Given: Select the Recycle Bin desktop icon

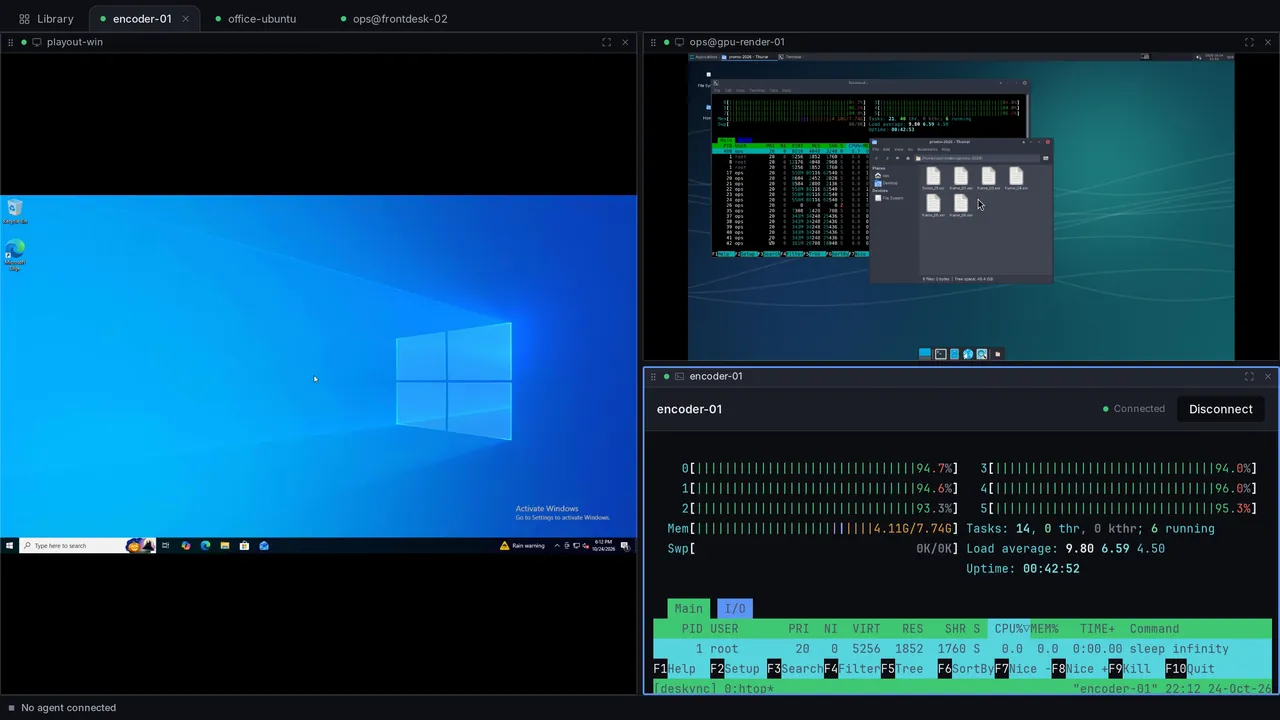Looking at the screenshot, I should tap(15, 211).
